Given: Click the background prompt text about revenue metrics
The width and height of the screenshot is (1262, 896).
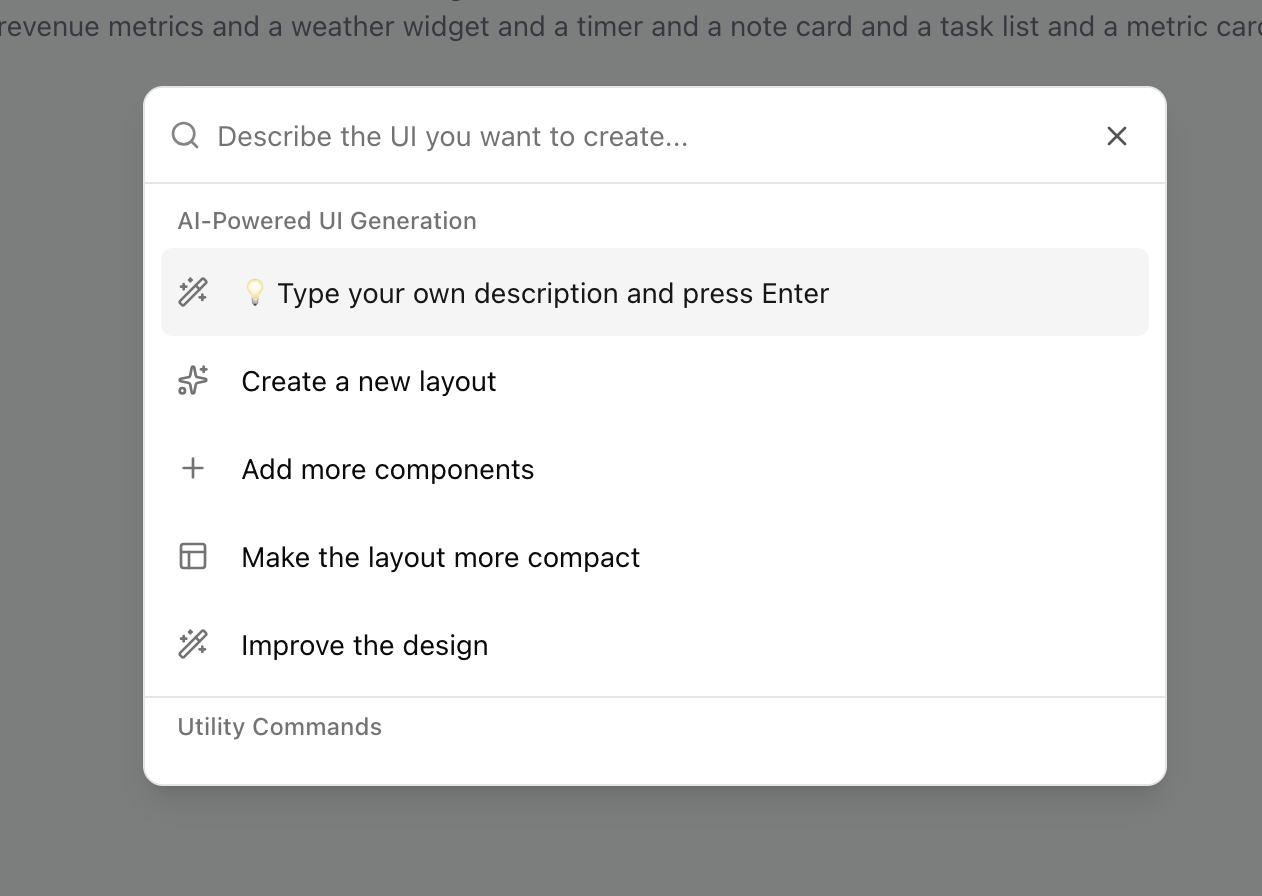Looking at the screenshot, I should tap(630, 26).
